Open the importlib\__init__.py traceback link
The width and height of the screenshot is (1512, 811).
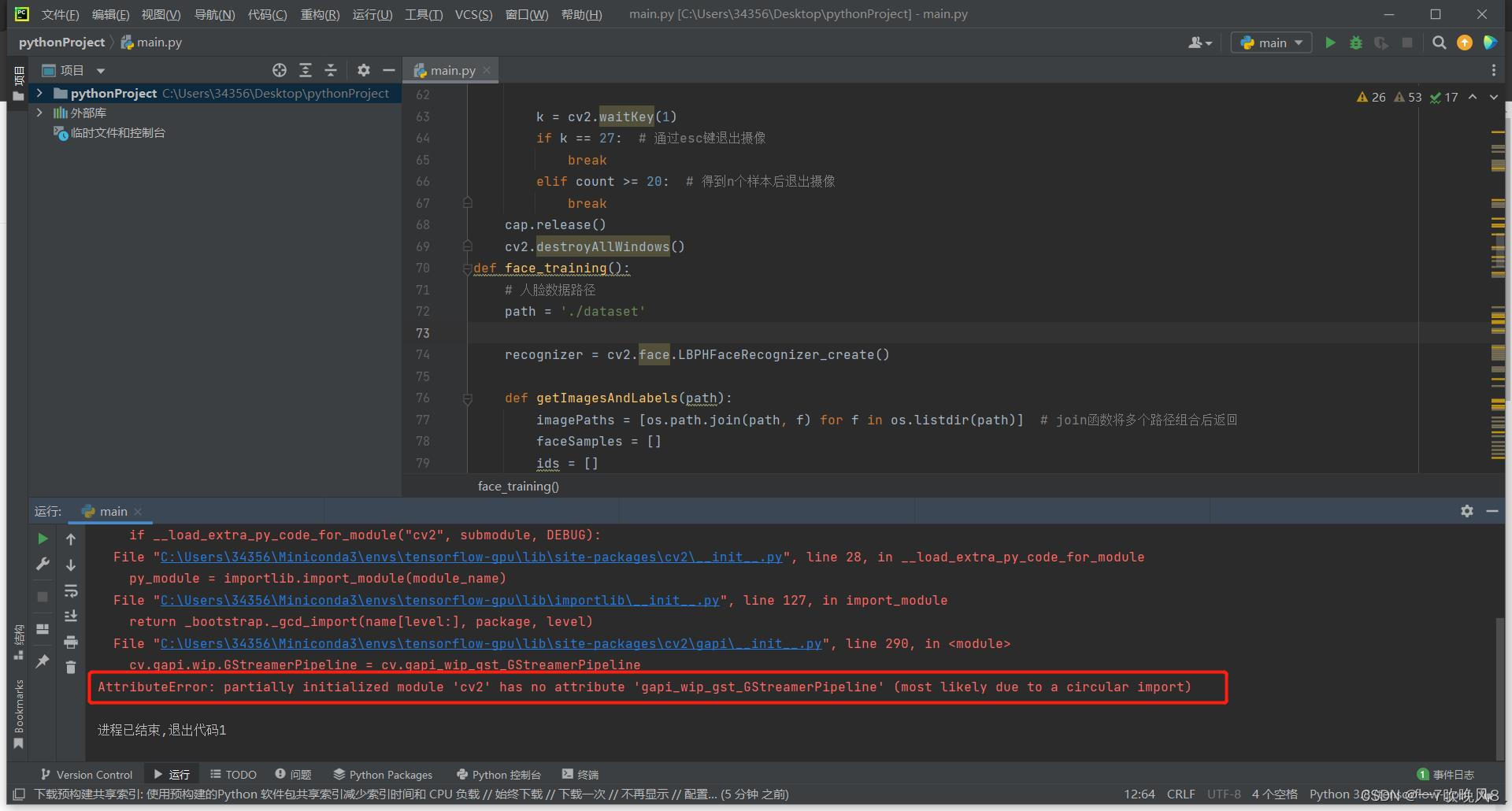point(439,600)
